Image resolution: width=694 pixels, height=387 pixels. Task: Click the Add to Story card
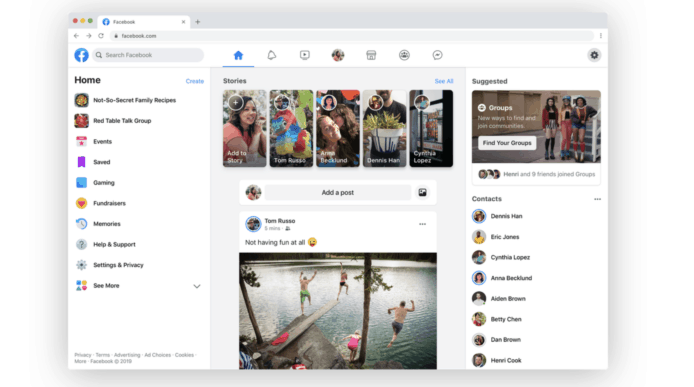[x=245, y=128]
